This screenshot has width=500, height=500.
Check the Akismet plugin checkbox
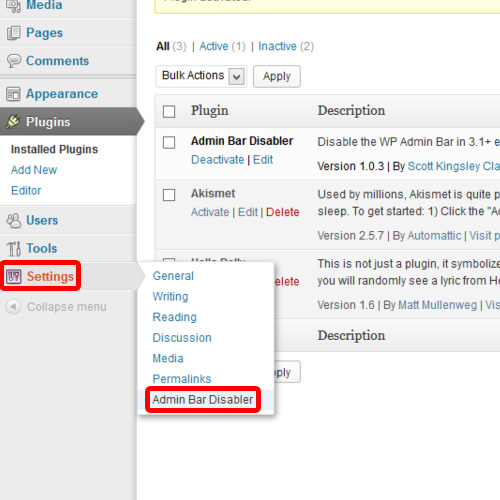(169, 195)
